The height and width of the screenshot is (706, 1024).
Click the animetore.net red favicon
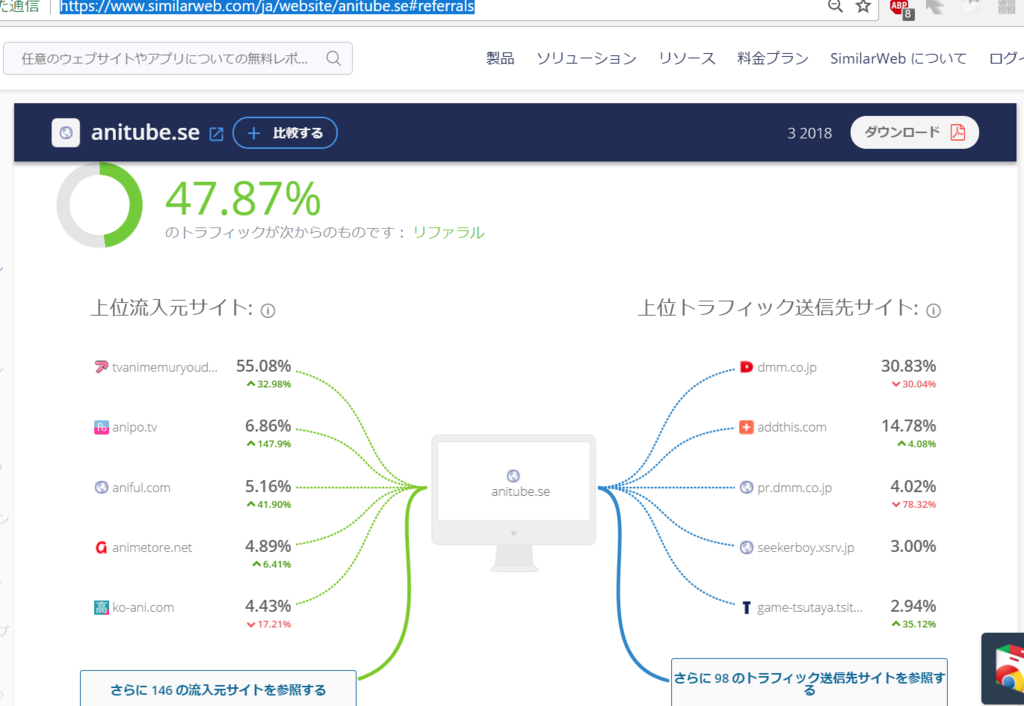click(101, 547)
